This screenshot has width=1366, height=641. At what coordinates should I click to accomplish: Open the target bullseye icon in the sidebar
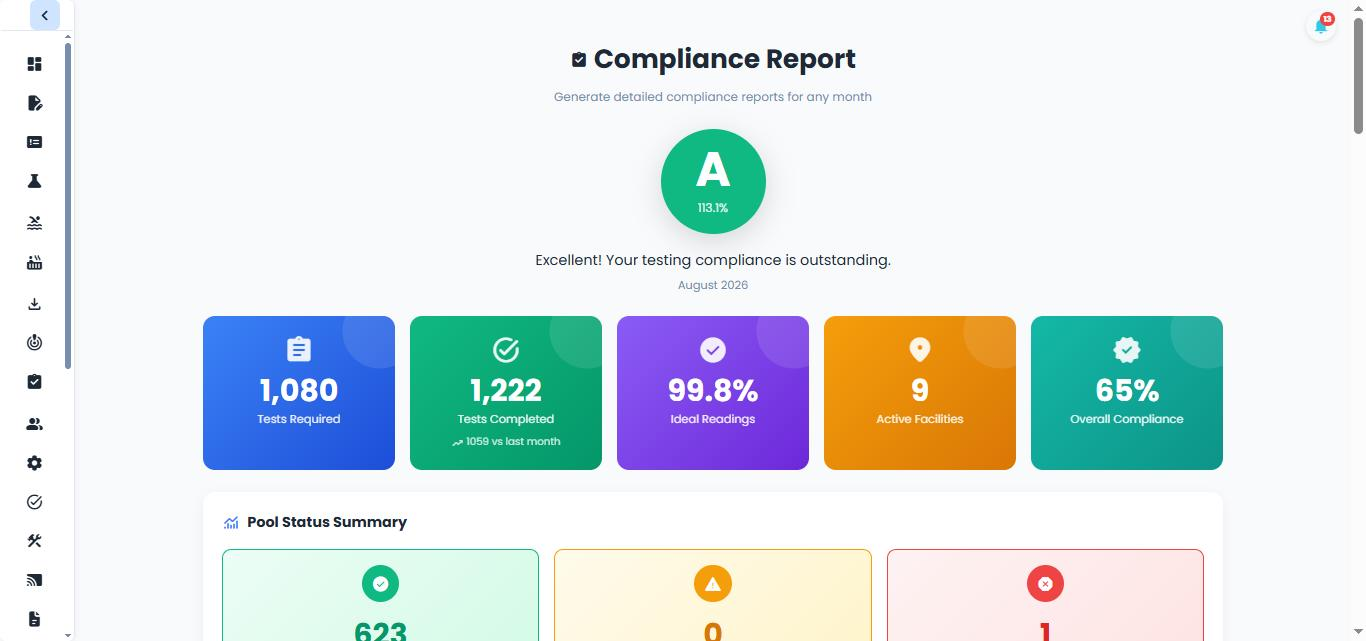[34, 343]
